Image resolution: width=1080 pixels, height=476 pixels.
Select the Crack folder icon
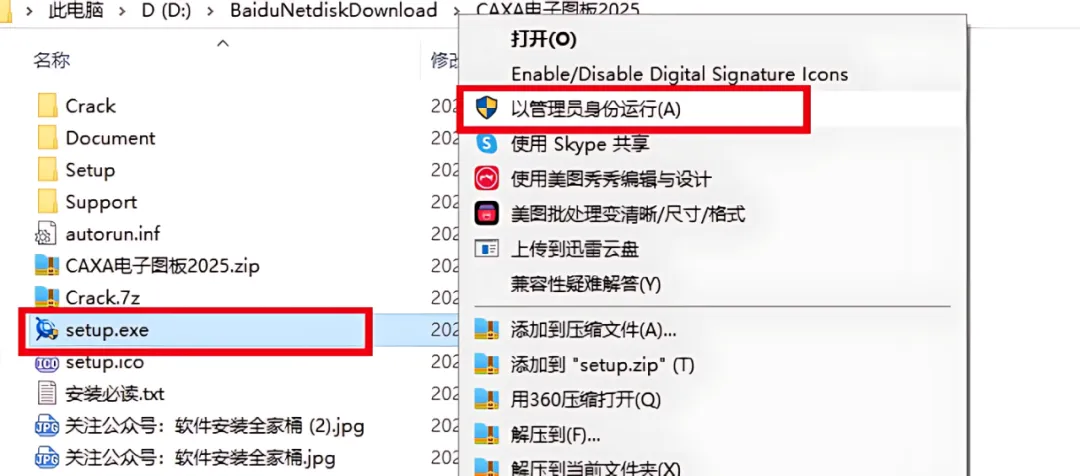47,106
